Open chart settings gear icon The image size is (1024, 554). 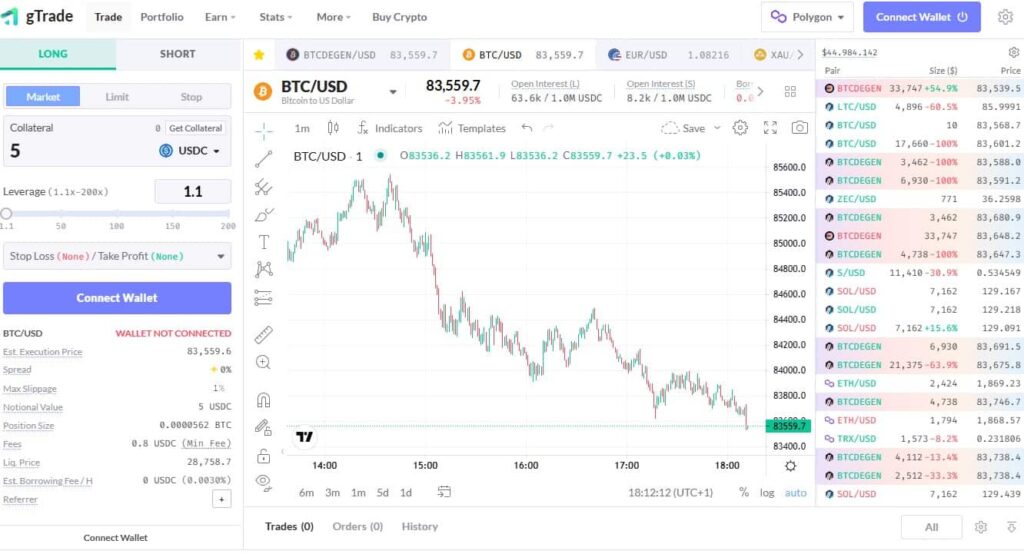740,128
